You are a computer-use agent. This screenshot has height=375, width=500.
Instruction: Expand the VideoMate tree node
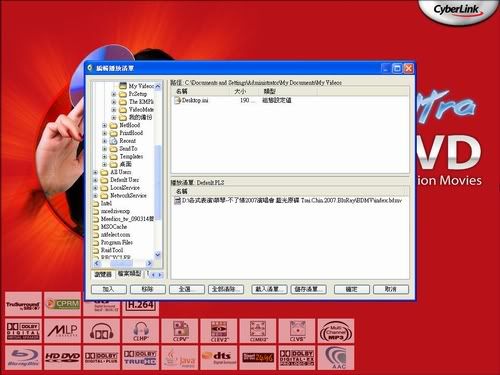[x=114, y=110]
